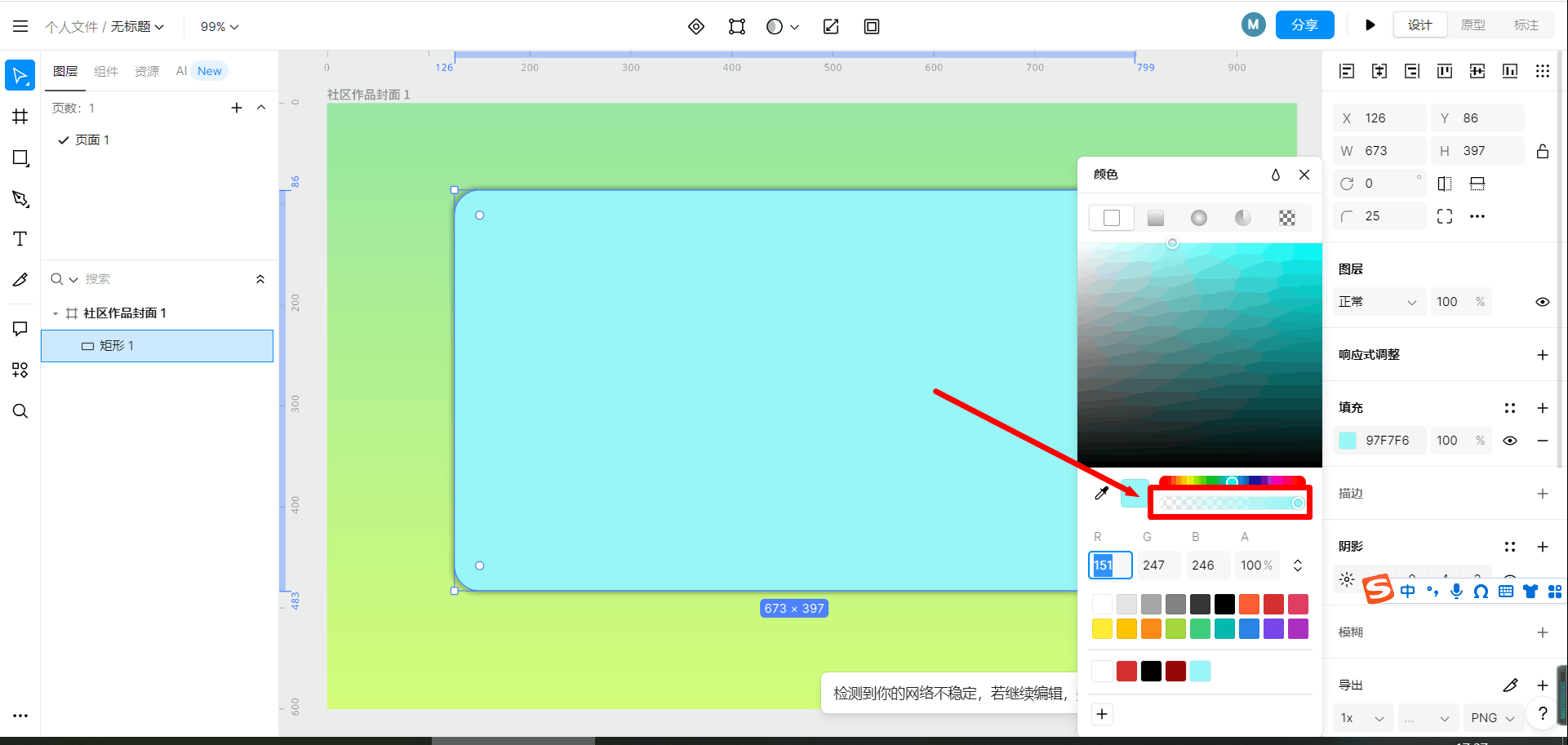Select image checkerboard fill type
This screenshot has width=1568, height=745.
tap(1287, 218)
